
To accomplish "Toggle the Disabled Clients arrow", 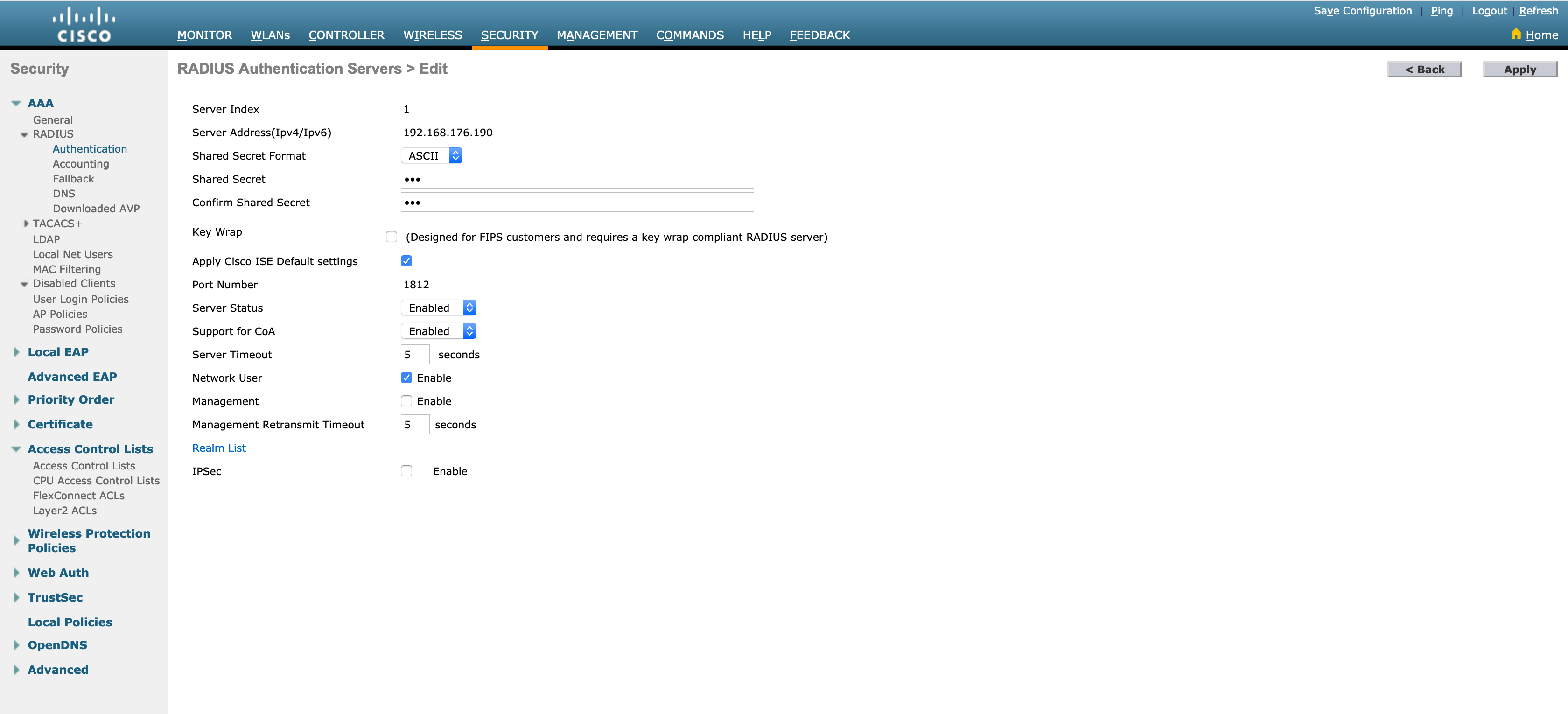I will pos(24,284).
